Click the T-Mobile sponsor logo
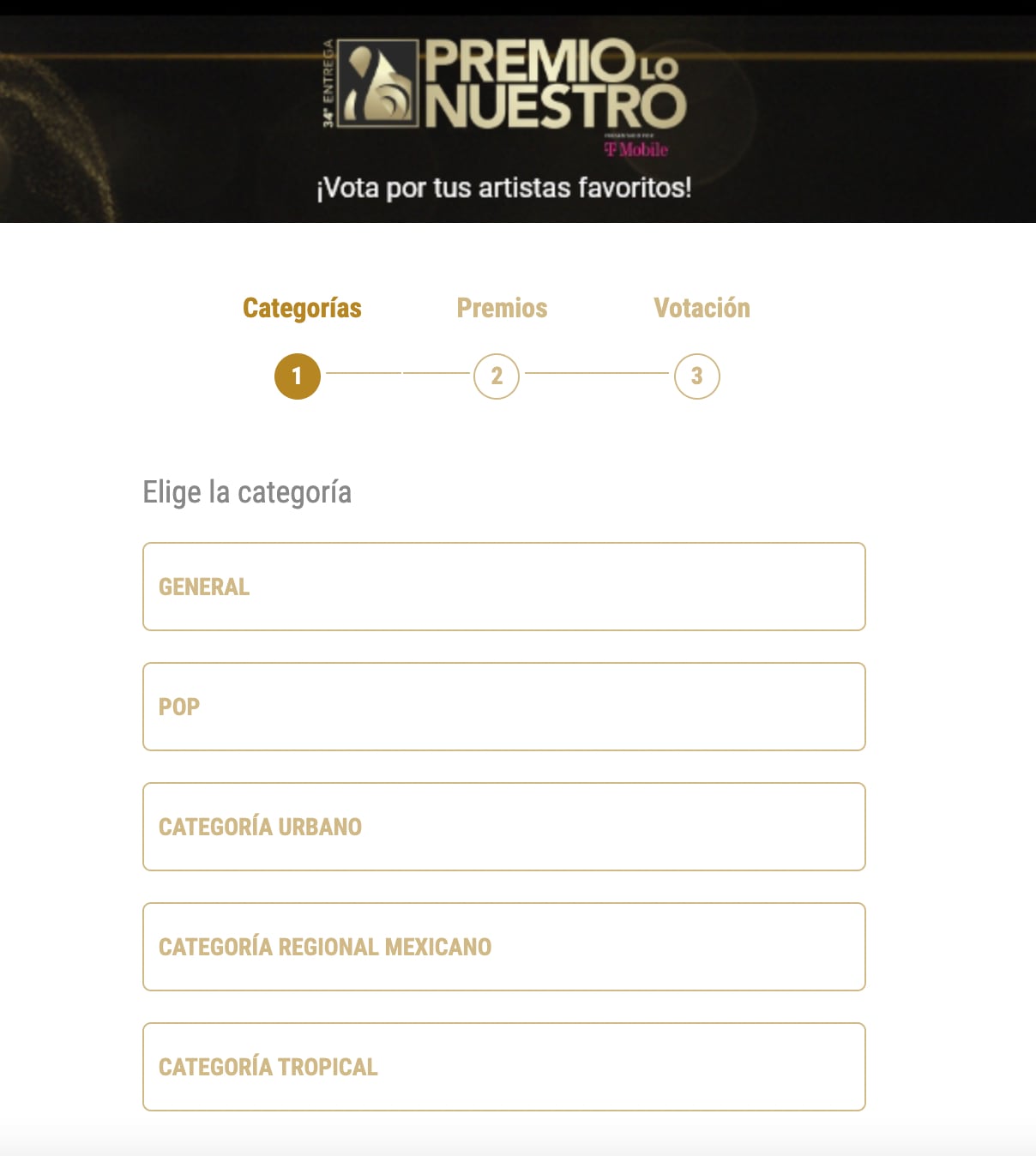Viewport: 1036px width, 1156px height. [x=635, y=149]
